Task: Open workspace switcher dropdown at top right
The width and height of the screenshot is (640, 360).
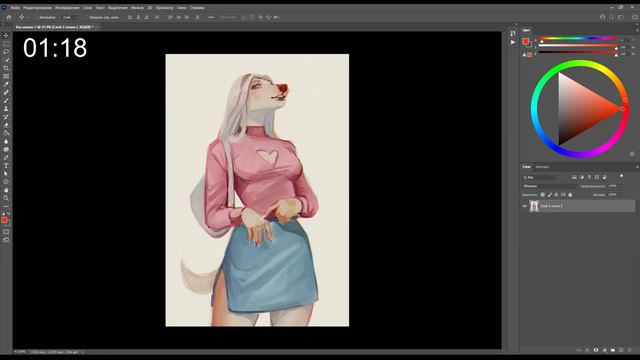Action: click(x=621, y=18)
